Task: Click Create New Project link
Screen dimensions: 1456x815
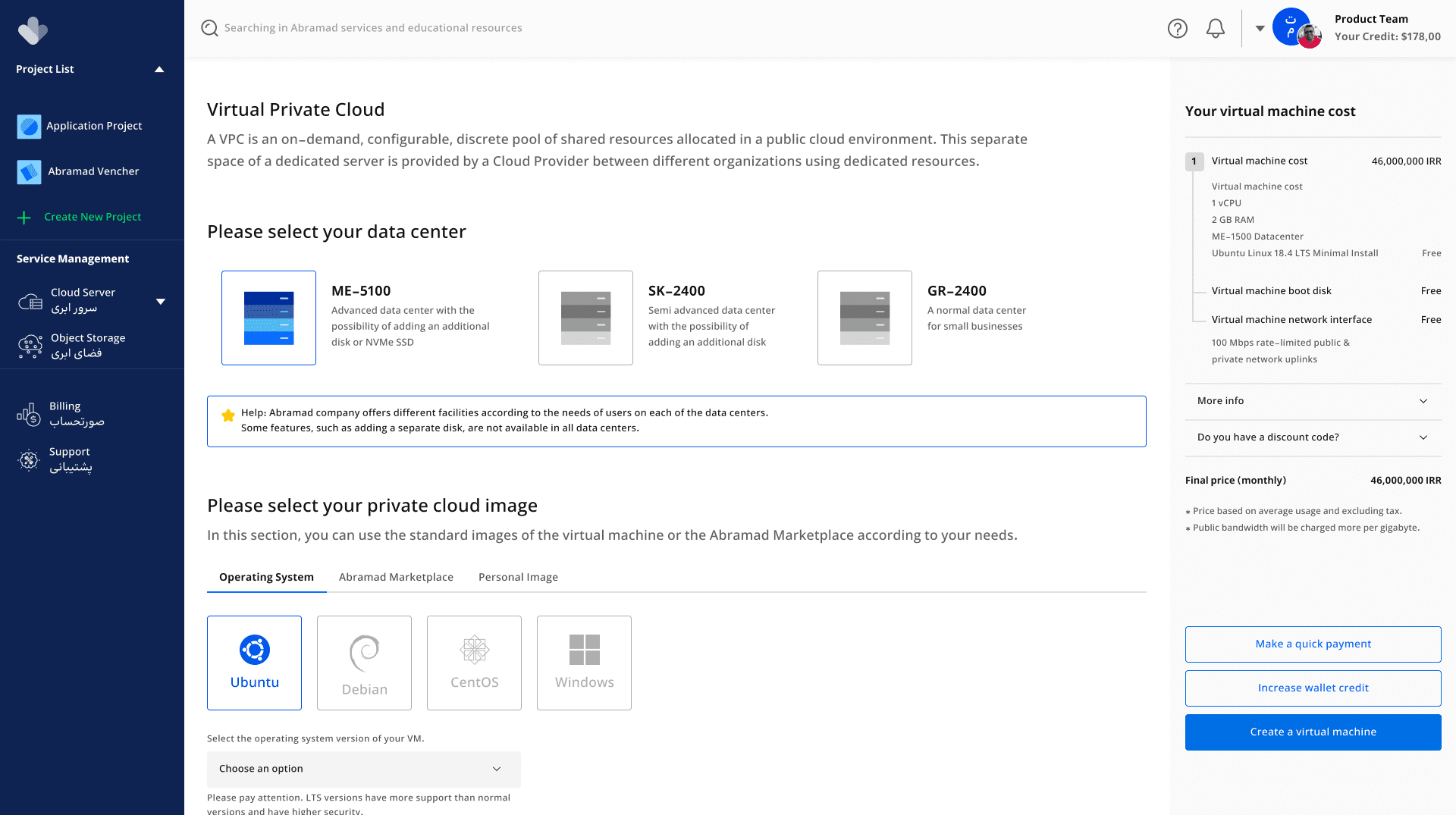Action: (93, 217)
